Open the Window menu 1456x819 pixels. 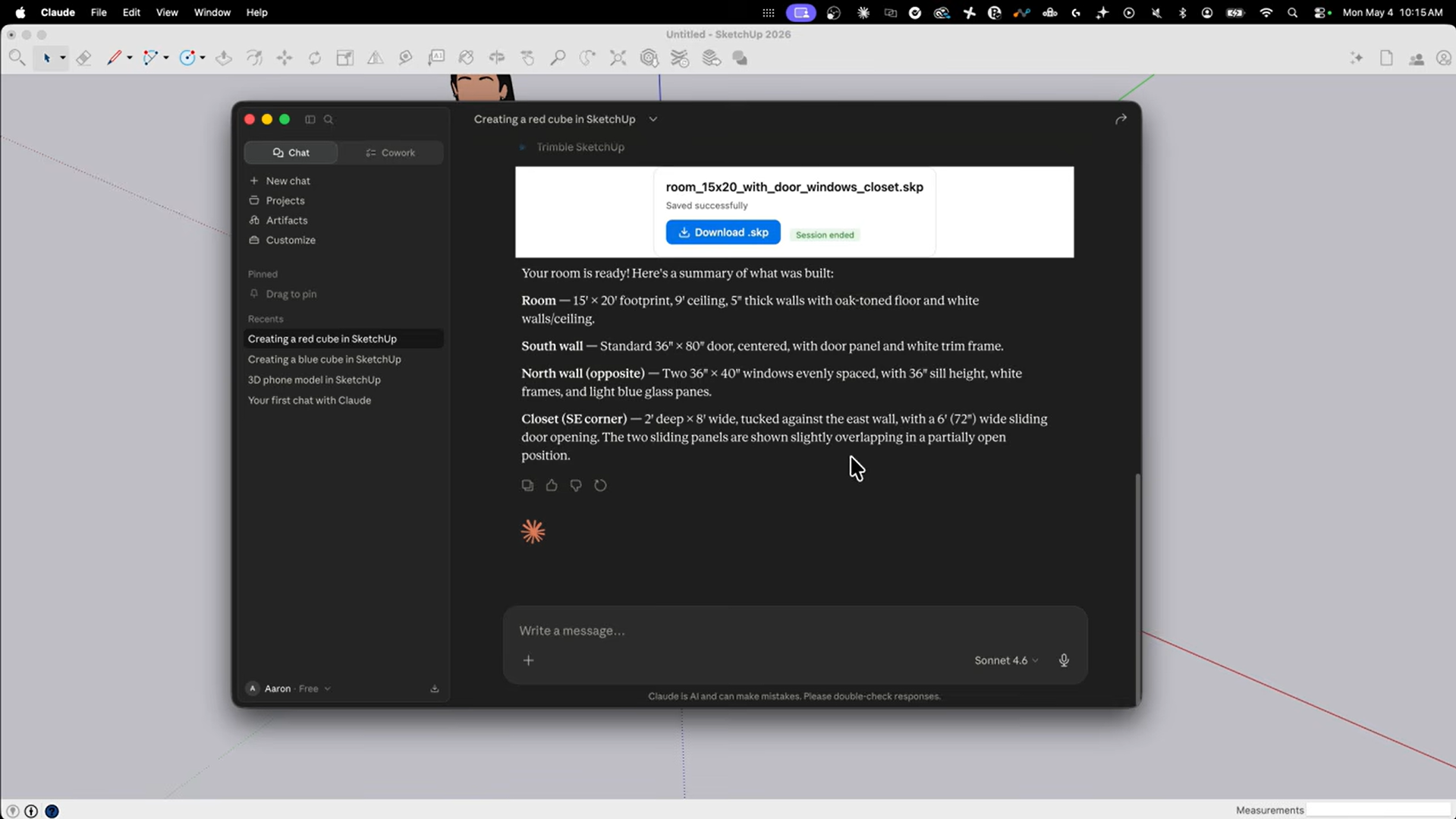(x=212, y=12)
